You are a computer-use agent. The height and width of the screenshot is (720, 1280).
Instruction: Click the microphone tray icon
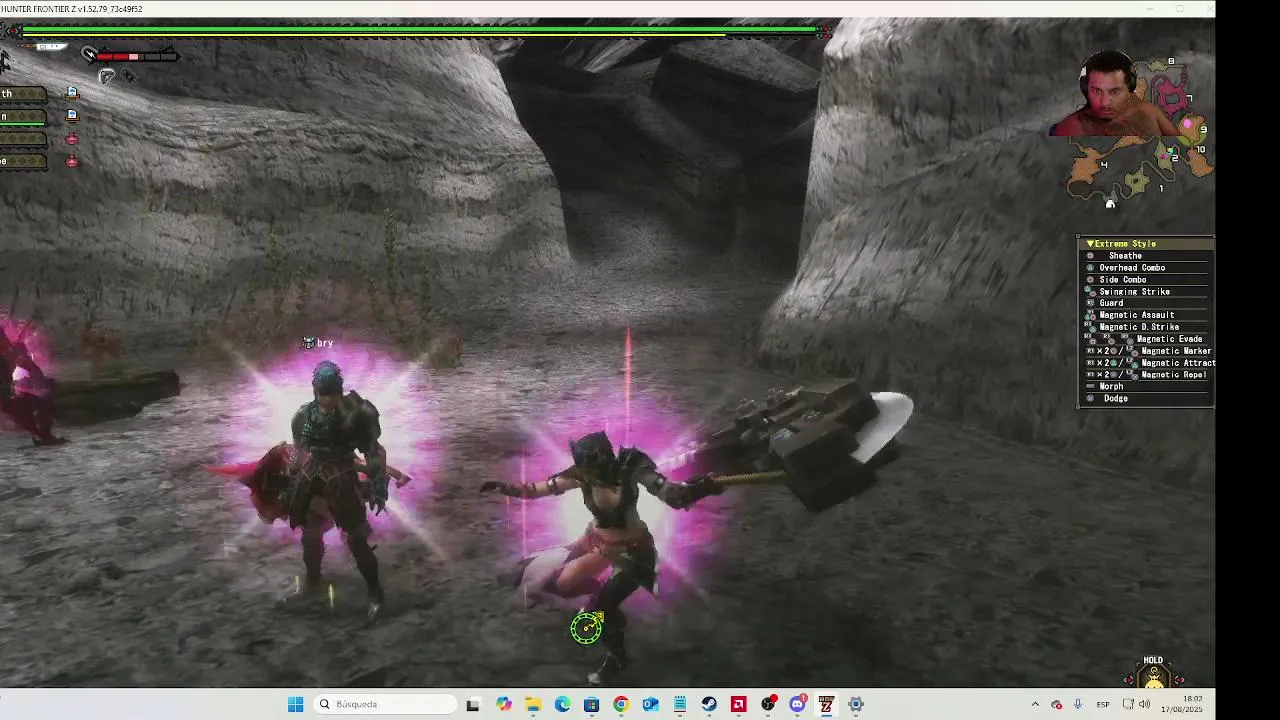click(x=1078, y=704)
